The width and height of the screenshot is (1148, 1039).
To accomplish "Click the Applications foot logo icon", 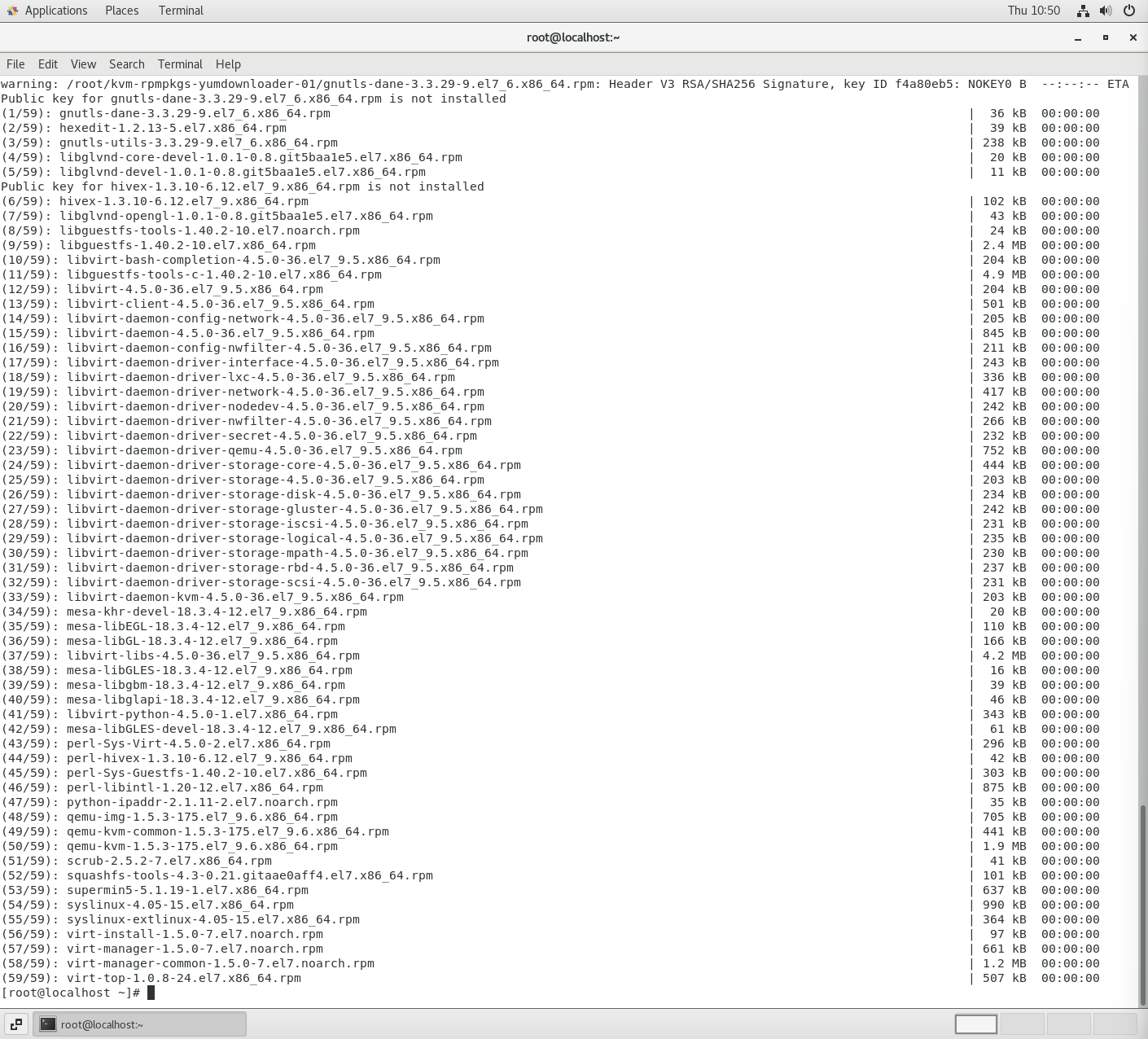I will click(12, 11).
